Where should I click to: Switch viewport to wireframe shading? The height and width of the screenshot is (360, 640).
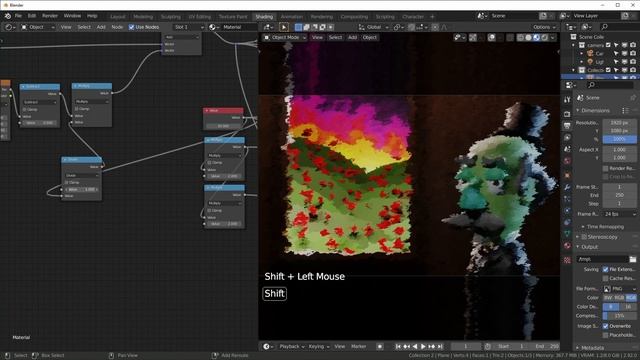pos(520,38)
